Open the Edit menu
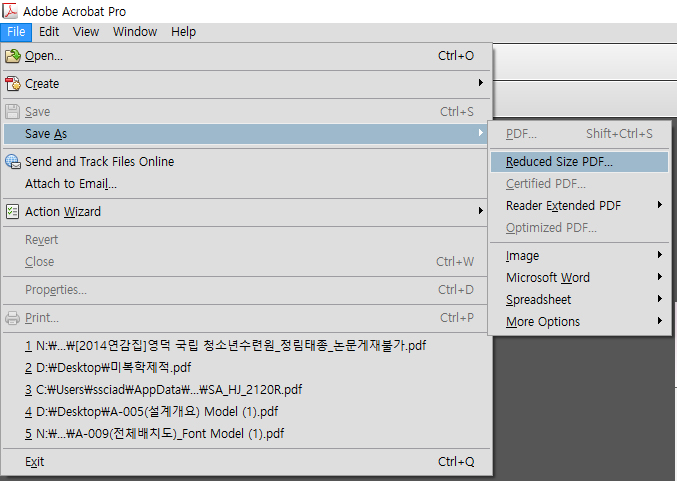This screenshot has height=481, width=677. point(49,32)
